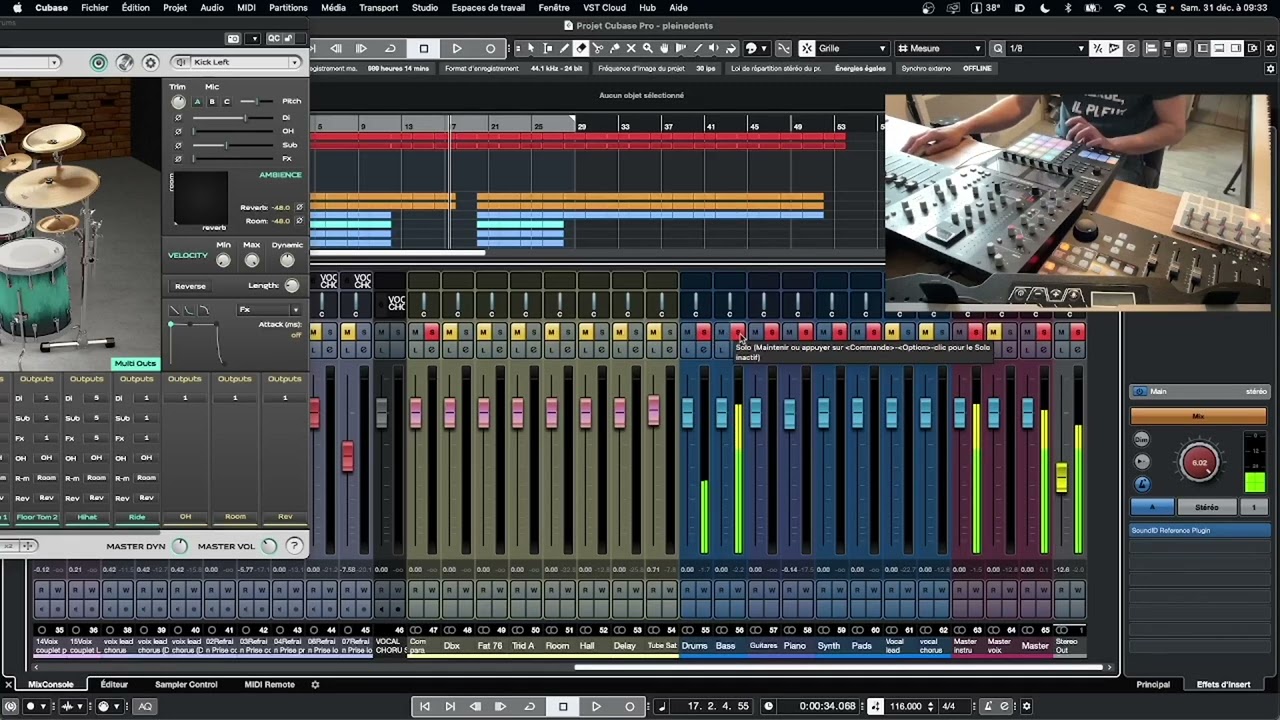Click the MASTER VOL knob
The image size is (1280, 720).
click(269, 546)
